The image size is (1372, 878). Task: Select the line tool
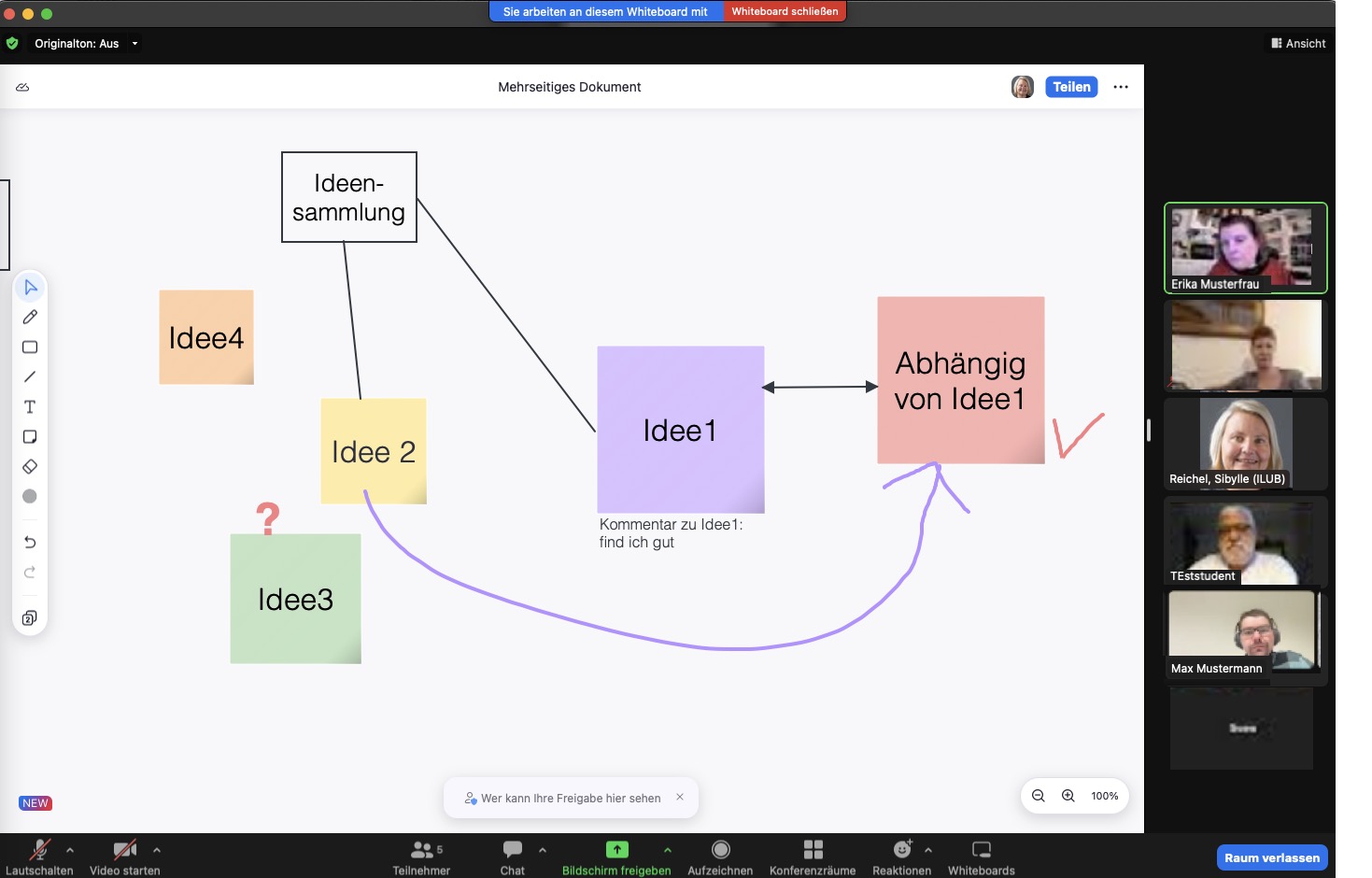(x=30, y=377)
